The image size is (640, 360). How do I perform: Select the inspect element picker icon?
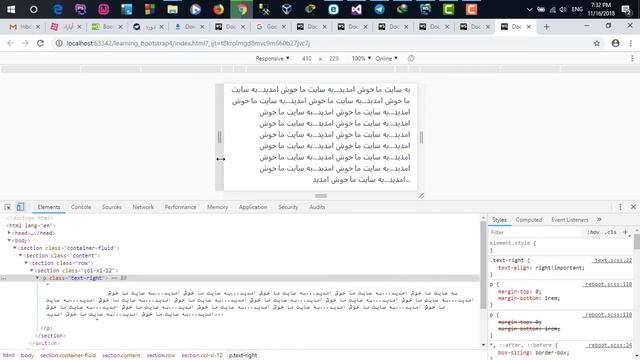8,207
